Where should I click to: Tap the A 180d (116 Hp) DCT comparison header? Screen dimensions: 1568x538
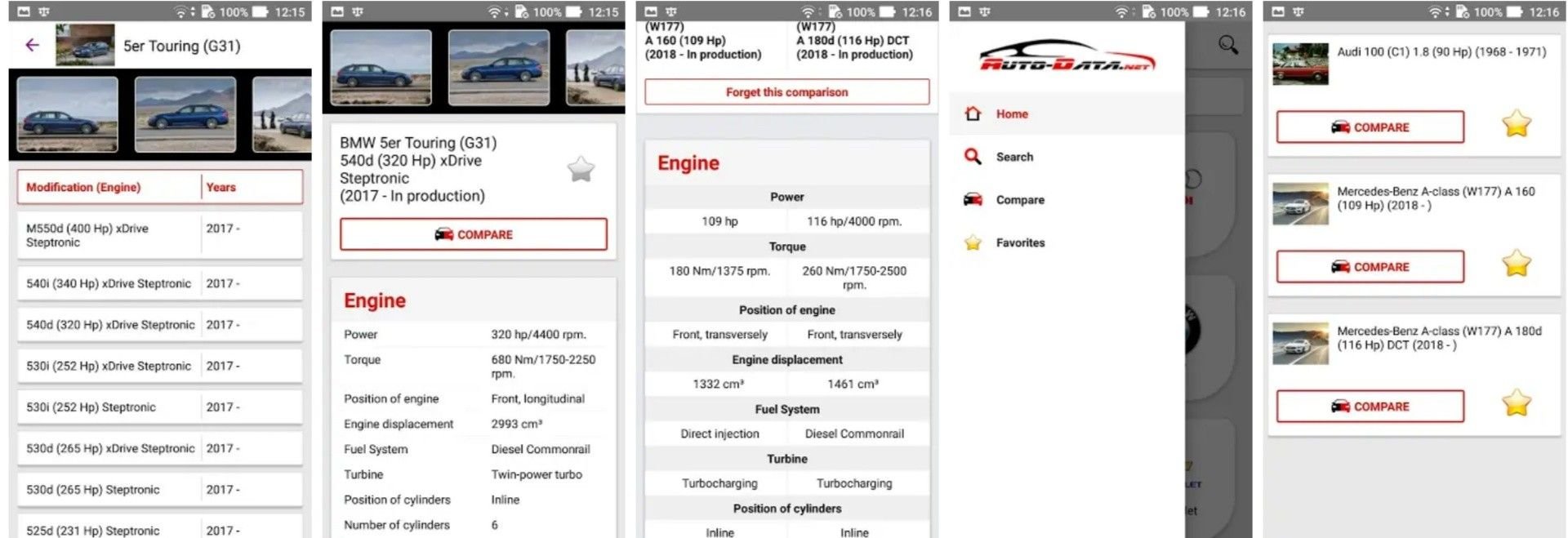point(854,41)
